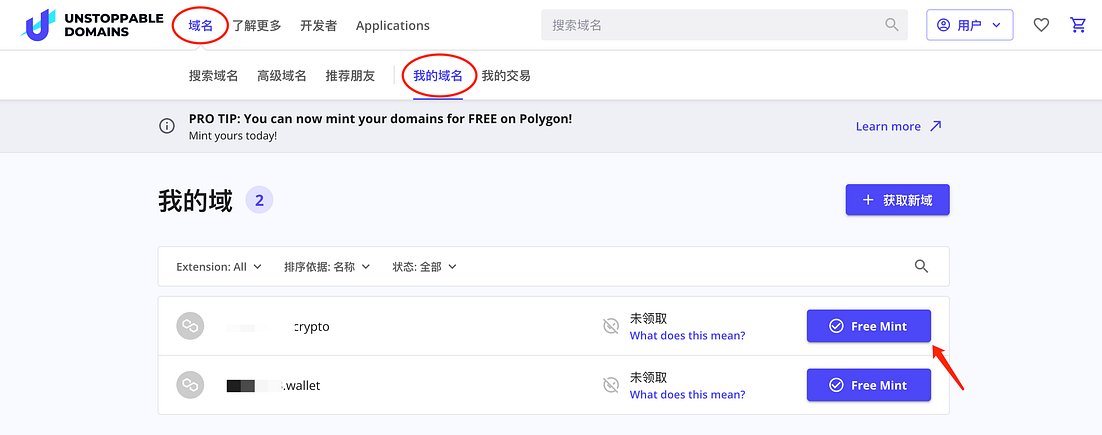
Task: Click the domain count badge 2
Action: click(259, 201)
